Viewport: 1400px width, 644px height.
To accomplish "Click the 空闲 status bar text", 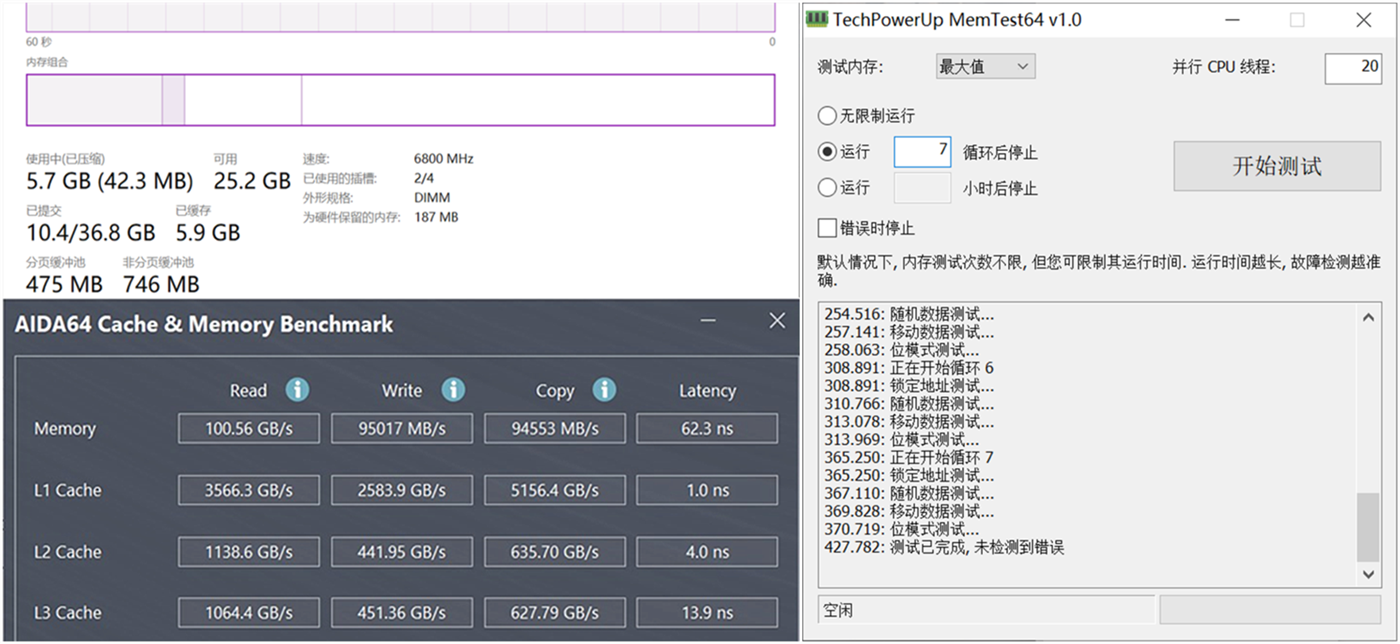I will 838,609.
